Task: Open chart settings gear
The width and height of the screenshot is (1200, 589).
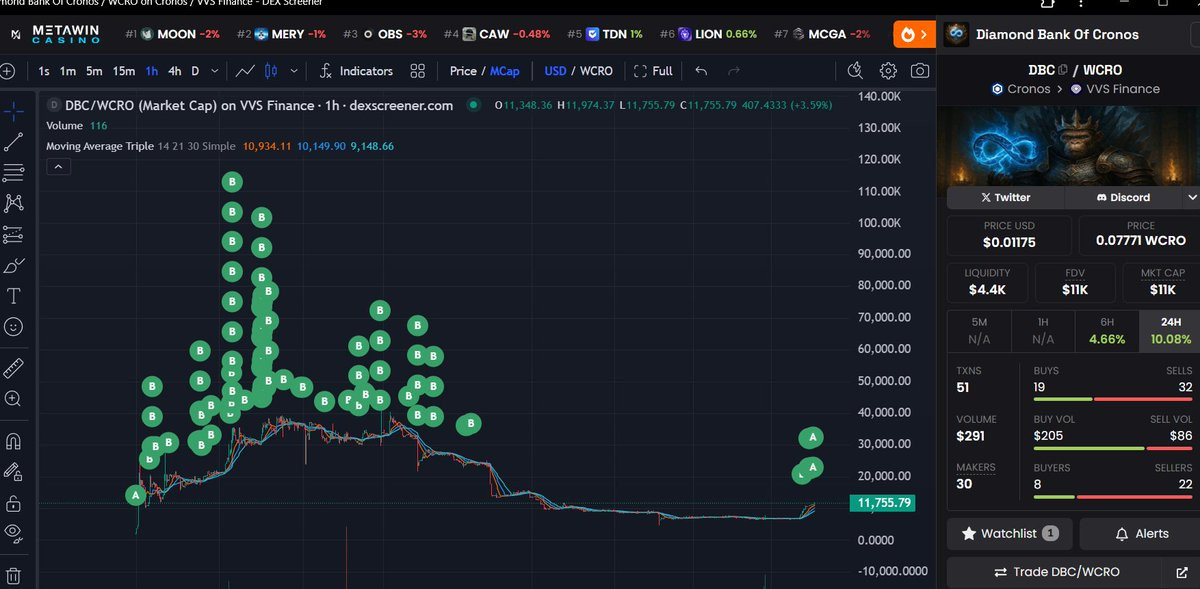Action: point(888,71)
